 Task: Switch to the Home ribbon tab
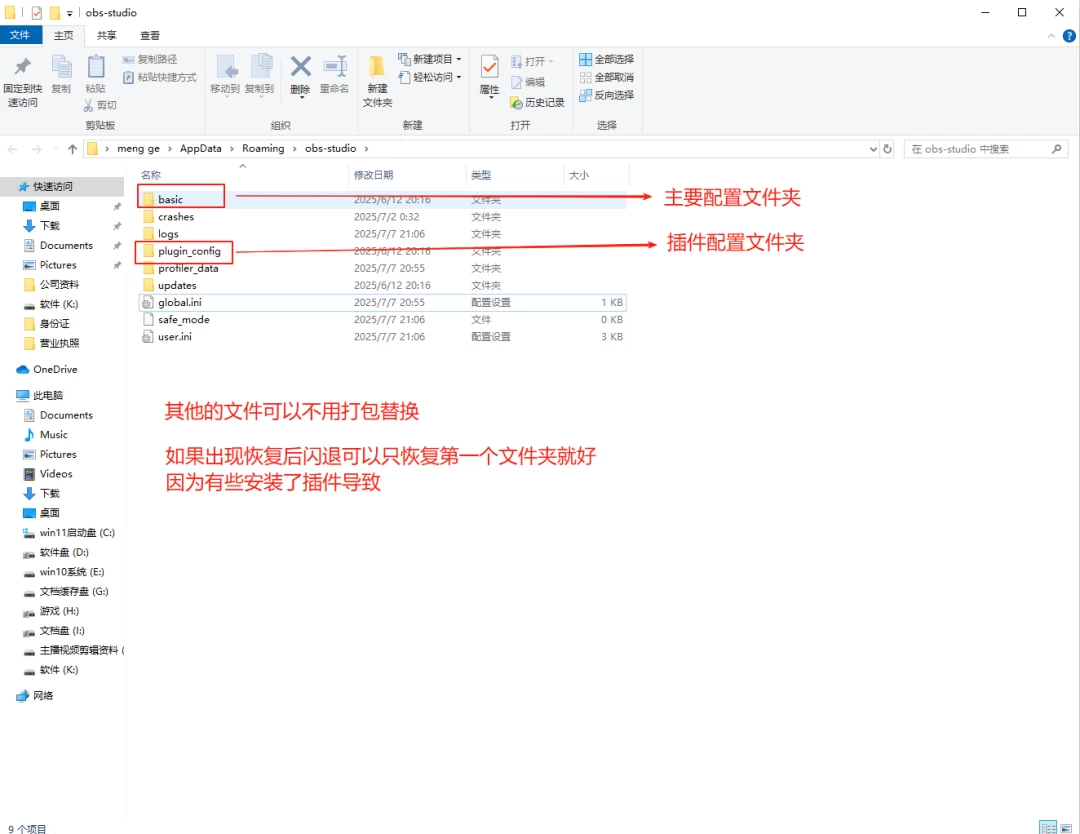[x=64, y=35]
